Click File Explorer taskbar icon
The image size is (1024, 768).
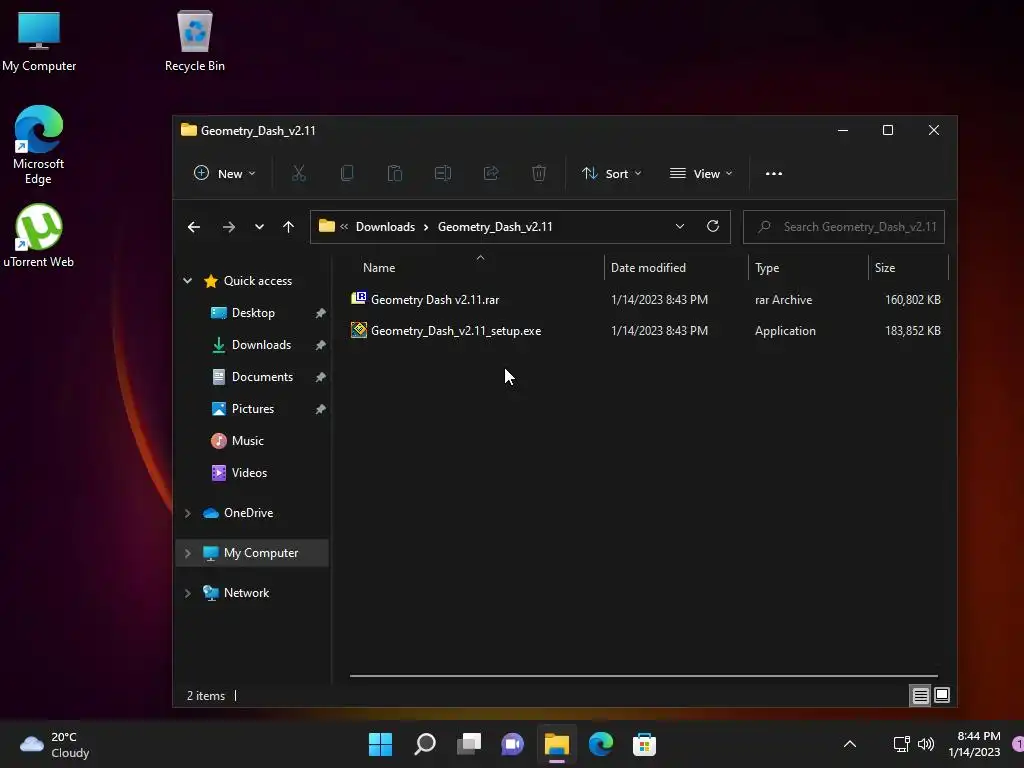(x=557, y=744)
